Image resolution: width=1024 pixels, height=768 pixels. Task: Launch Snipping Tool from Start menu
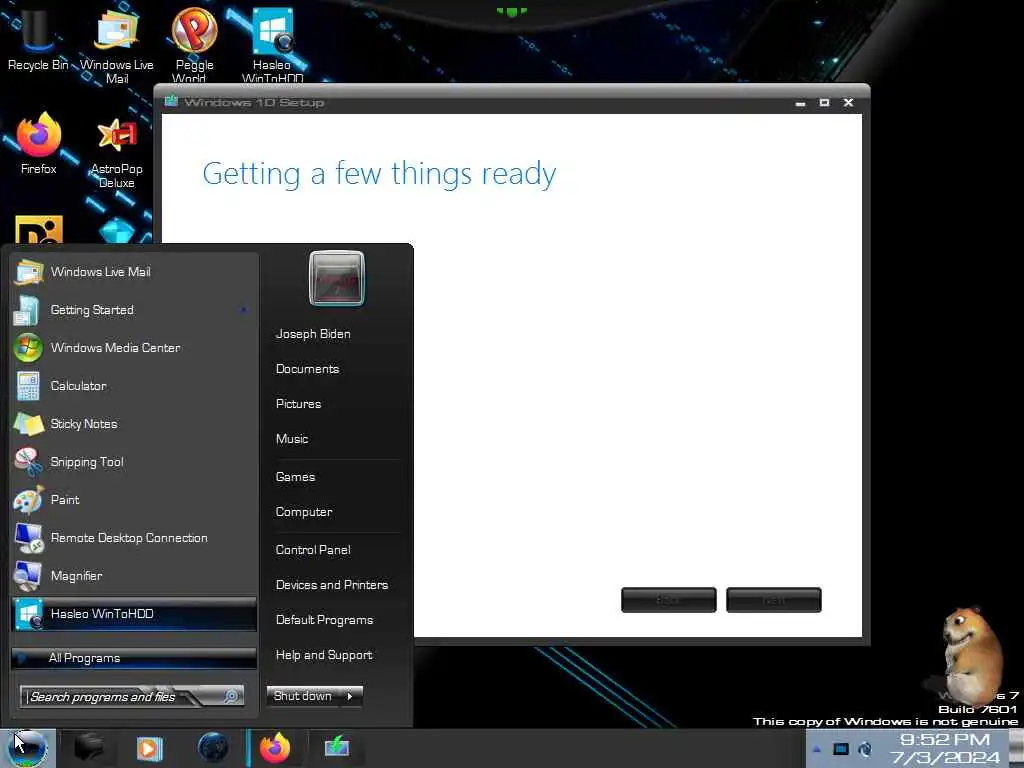pos(135,462)
